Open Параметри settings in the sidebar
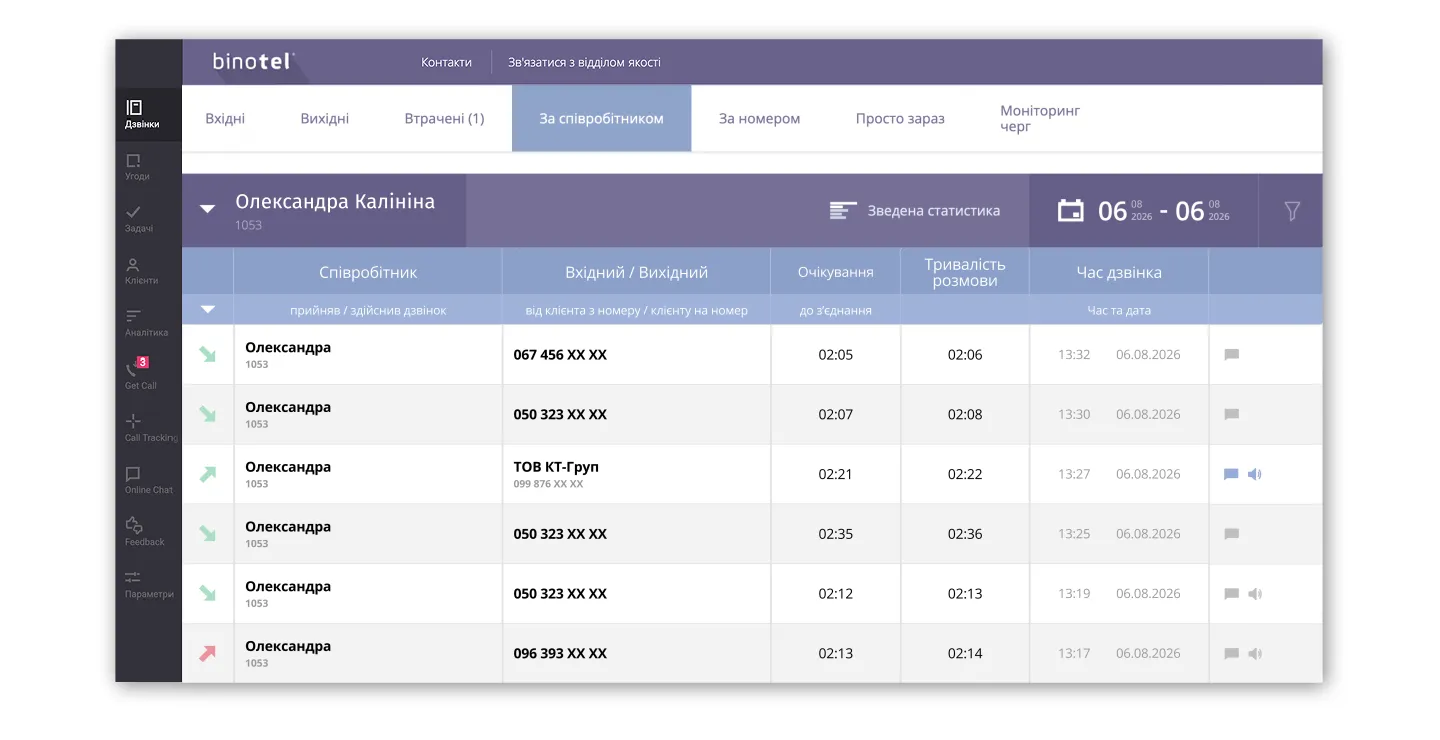The height and width of the screenshot is (740, 1440). click(148, 583)
